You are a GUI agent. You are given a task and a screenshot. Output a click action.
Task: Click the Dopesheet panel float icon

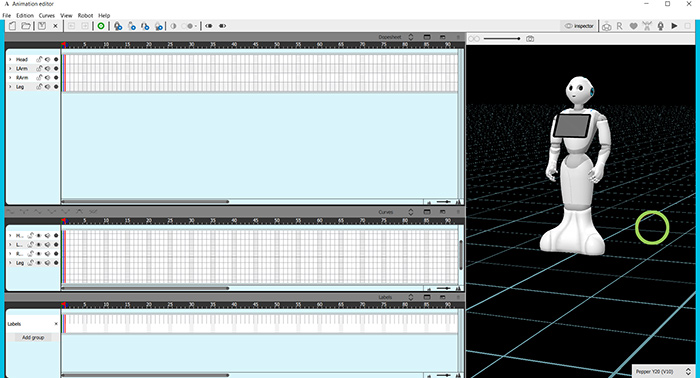(x=442, y=37)
